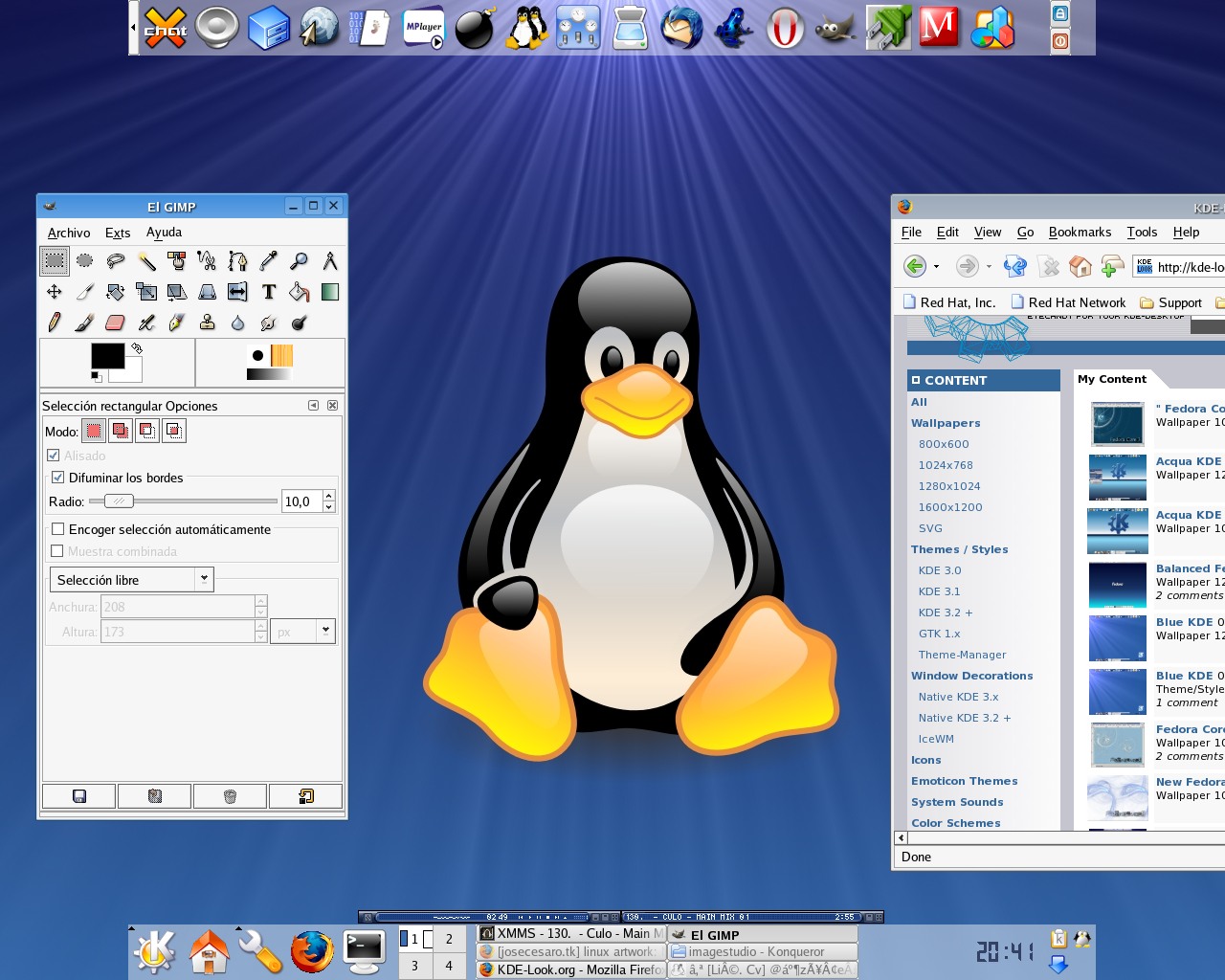Choose the Measure compass tool
Screen dimensions: 1225x980
point(330,260)
